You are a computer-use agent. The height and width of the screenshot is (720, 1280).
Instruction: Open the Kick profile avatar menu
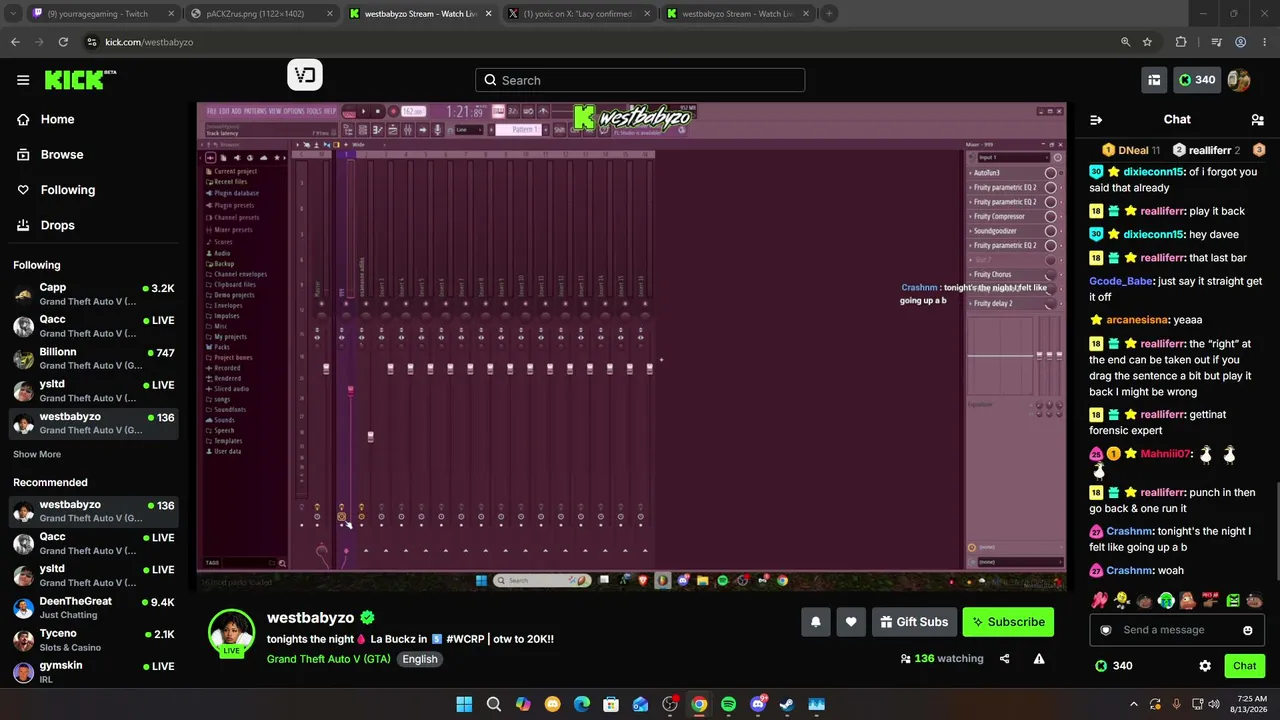[1239, 80]
